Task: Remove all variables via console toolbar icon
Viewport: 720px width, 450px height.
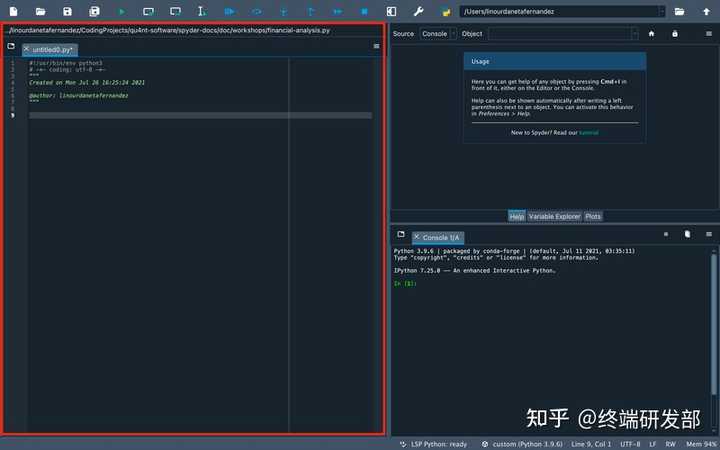Action: (x=687, y=234)
